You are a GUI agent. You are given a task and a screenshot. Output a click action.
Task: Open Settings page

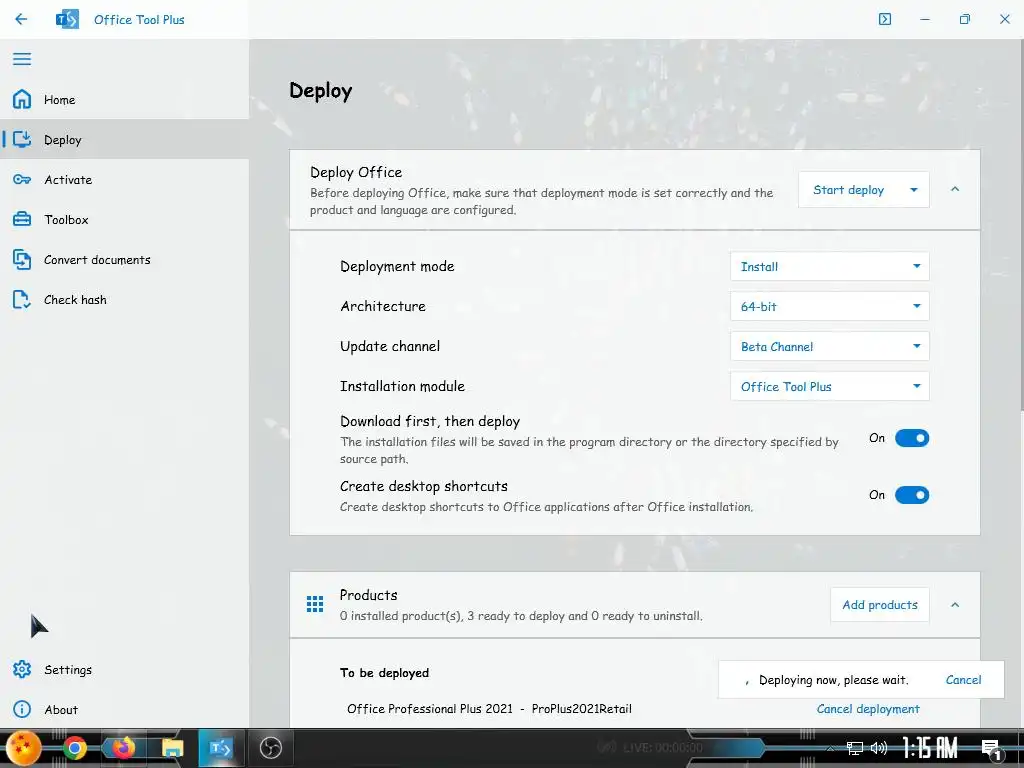point(124,669)
